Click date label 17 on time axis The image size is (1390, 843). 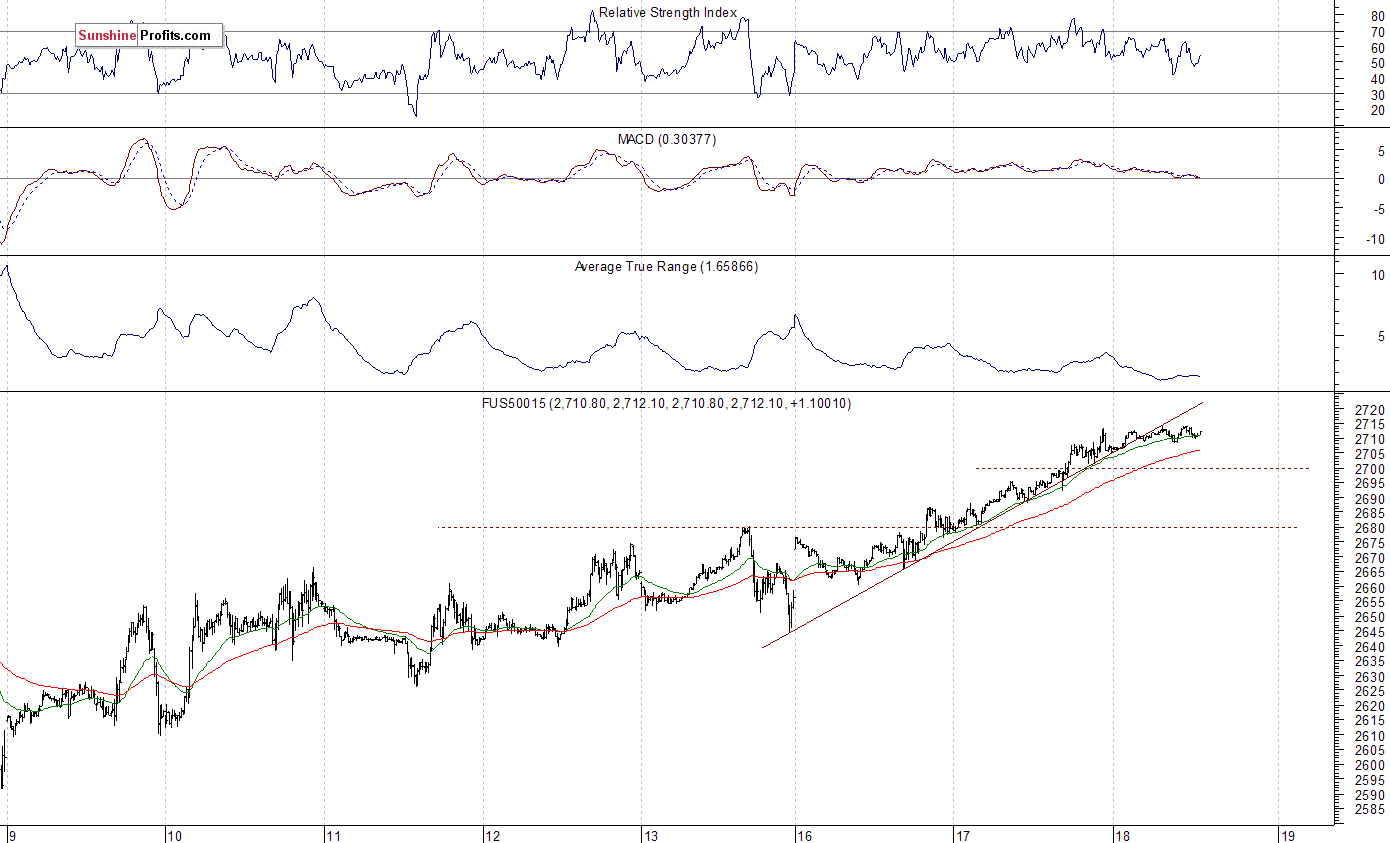tap(963, 835)
